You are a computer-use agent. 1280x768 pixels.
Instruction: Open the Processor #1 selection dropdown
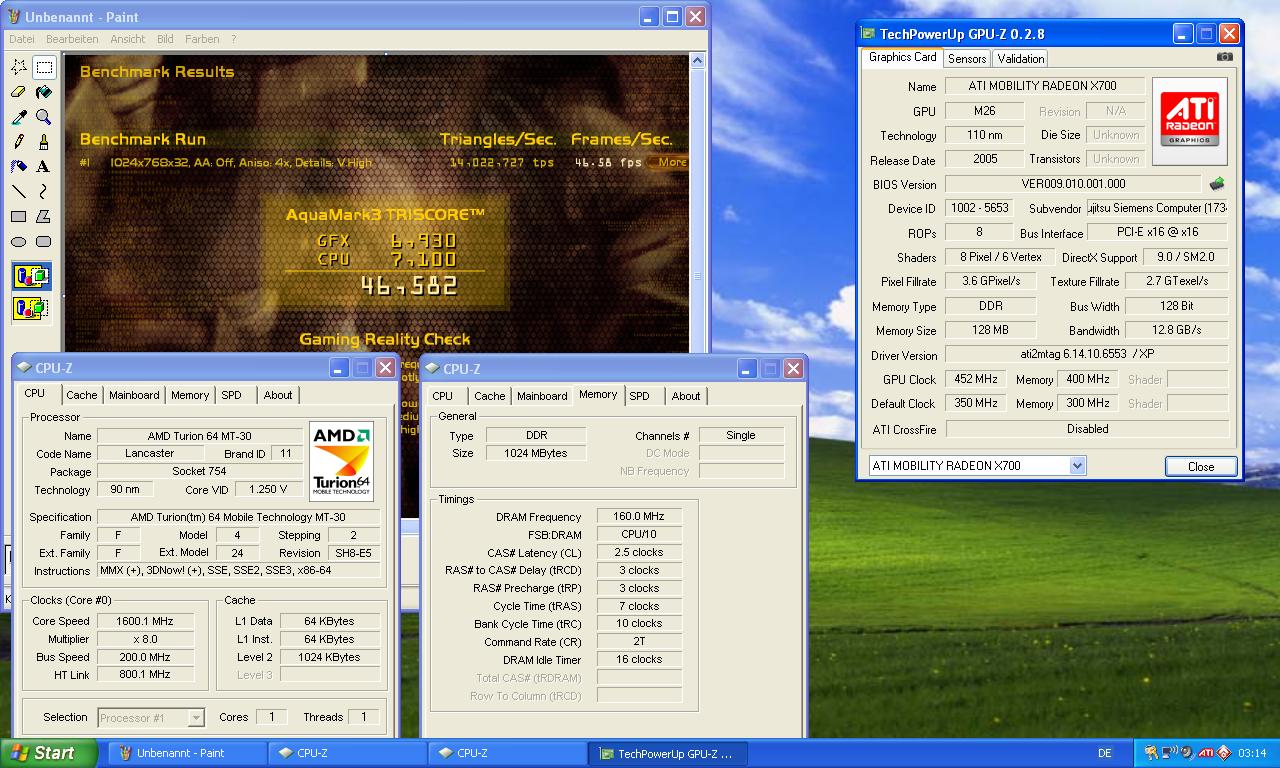click(152, 717)
